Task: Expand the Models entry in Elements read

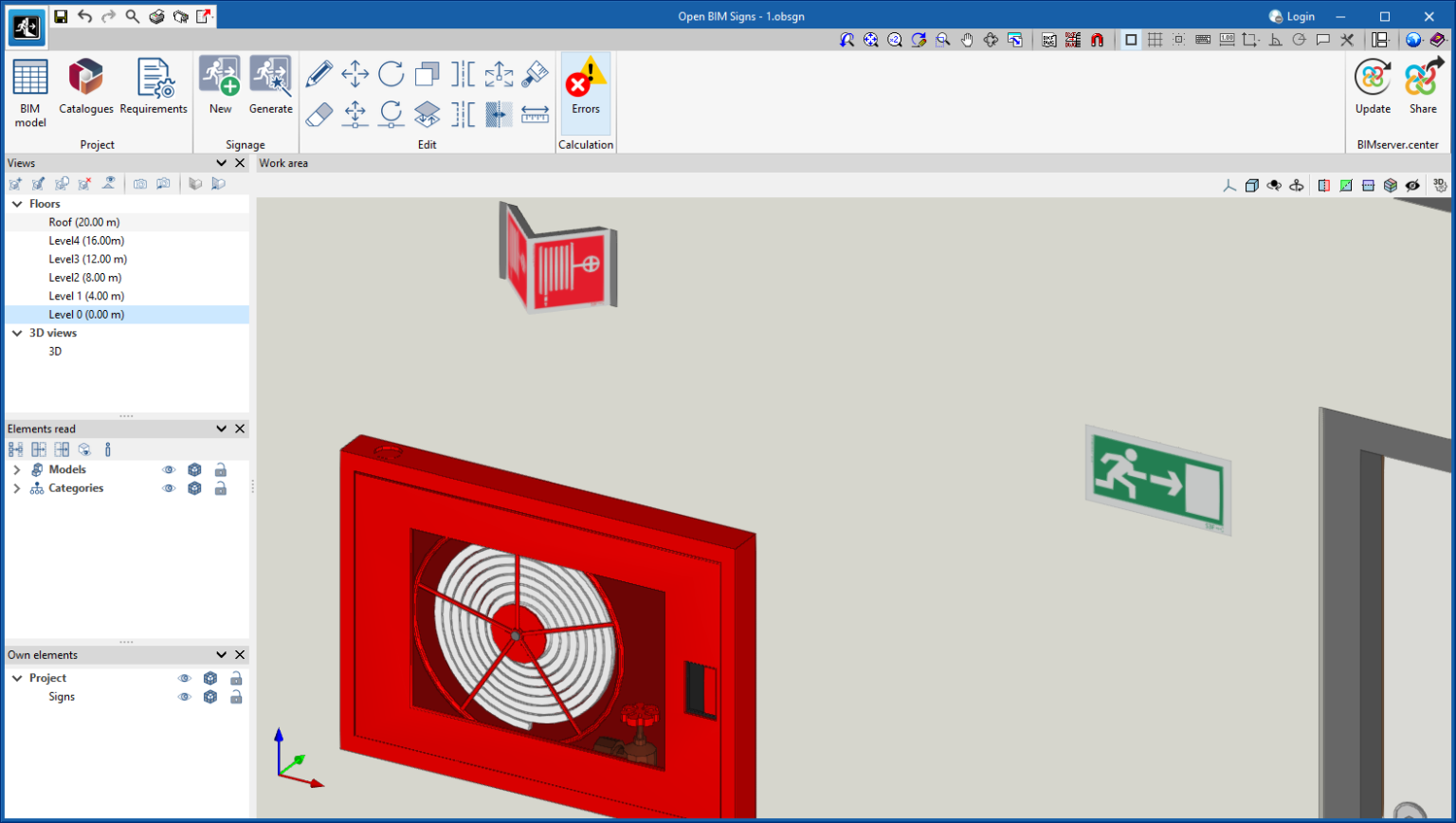Action: pos(15,469)
